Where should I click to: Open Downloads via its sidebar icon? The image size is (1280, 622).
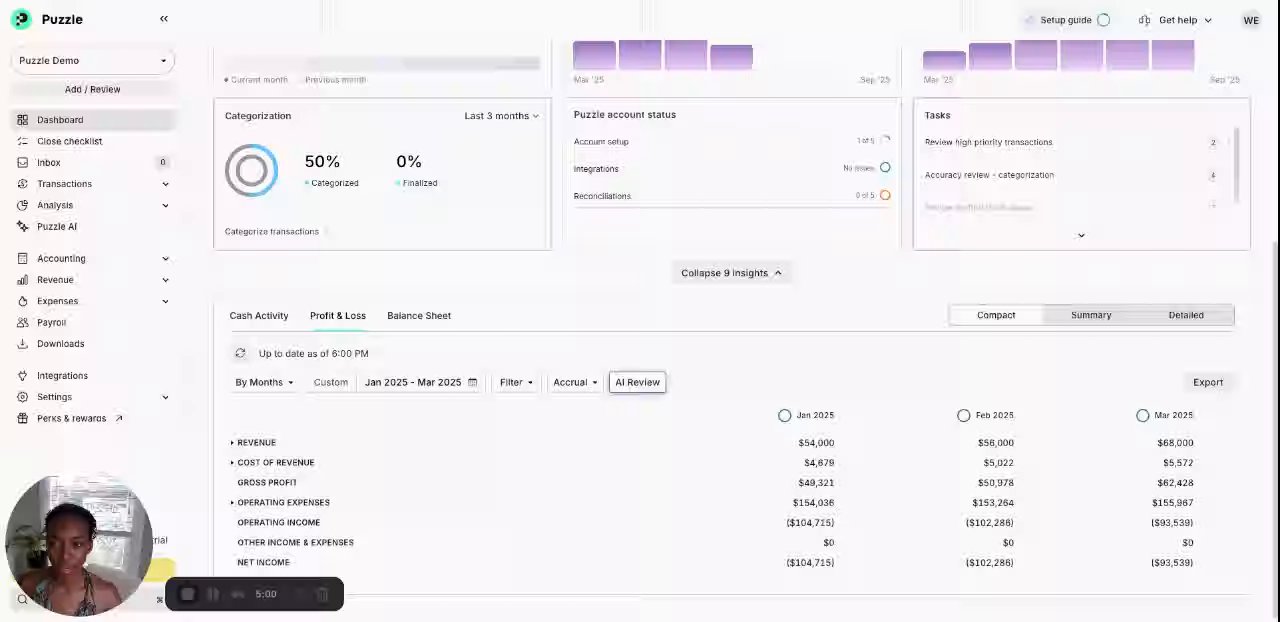[x=22, y=344]
